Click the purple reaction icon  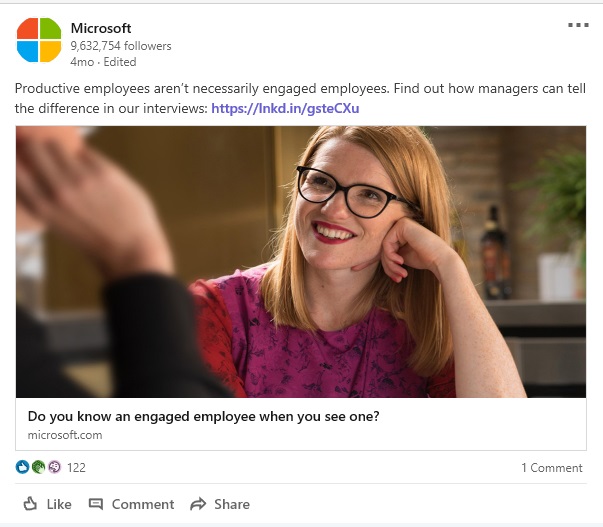[54, 467]
